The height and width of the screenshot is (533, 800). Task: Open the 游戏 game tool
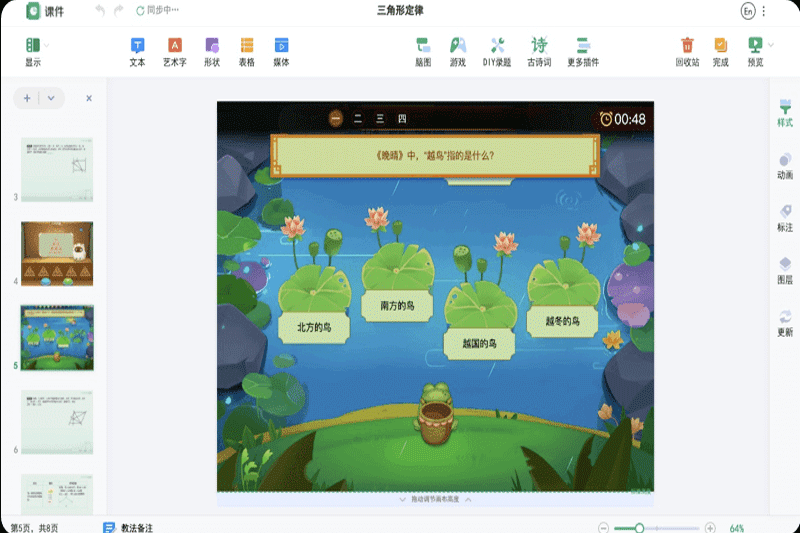pos(458,52)
